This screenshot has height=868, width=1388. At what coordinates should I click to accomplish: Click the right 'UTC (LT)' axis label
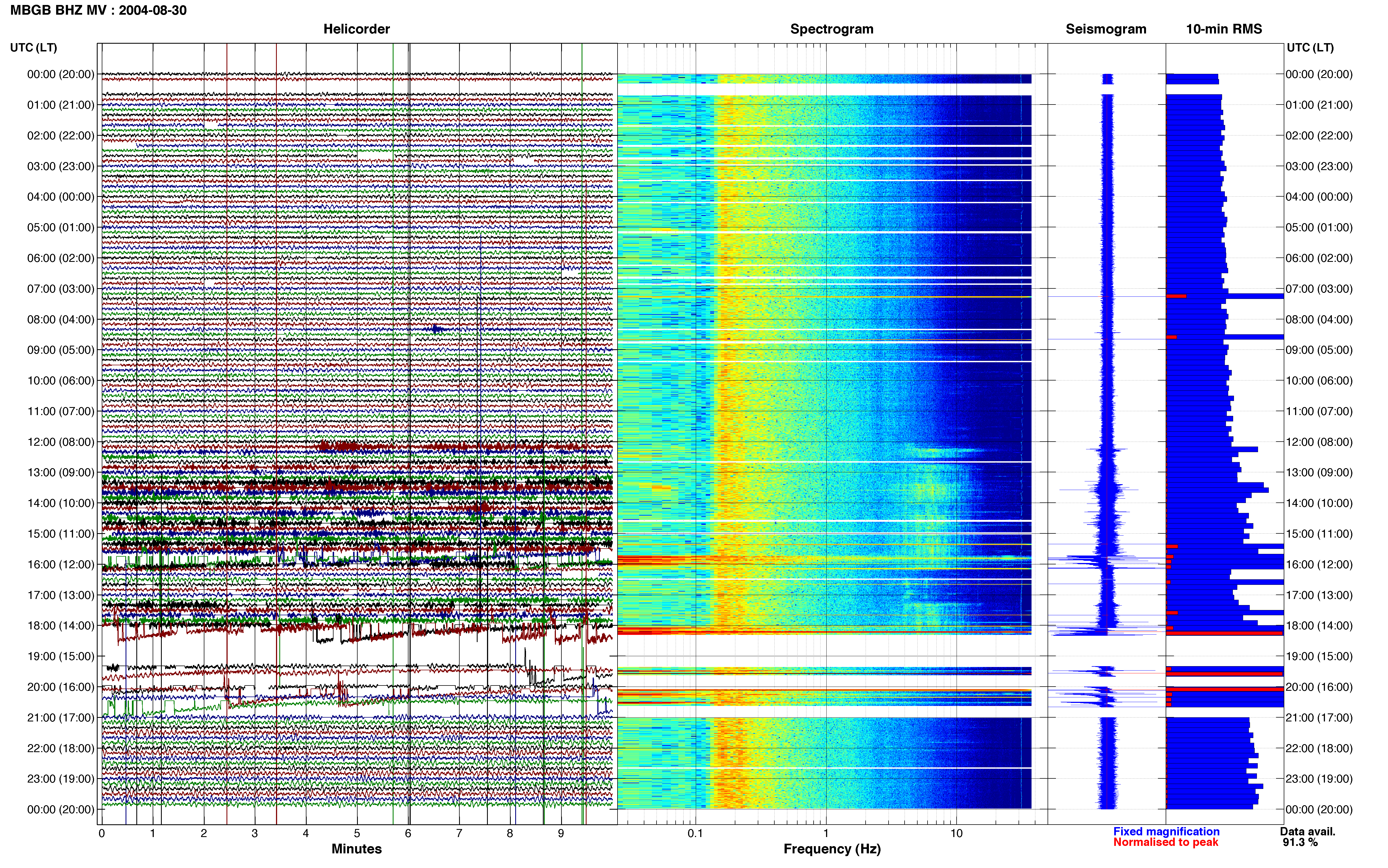pyautogui.click(x=1310, y=48)
